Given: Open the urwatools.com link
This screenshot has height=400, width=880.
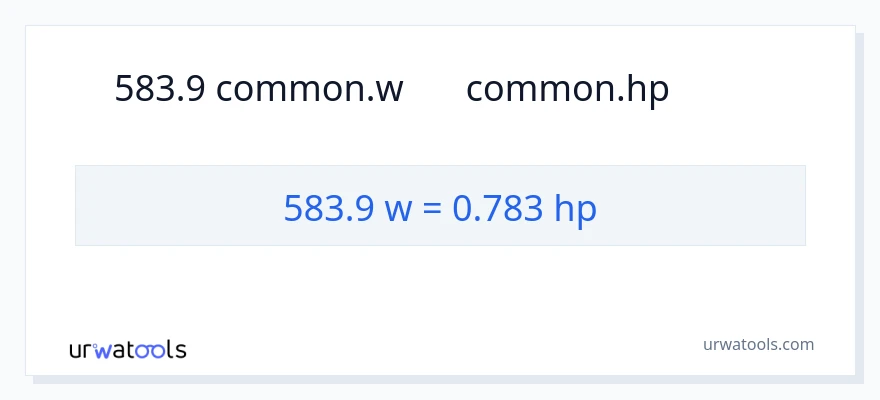Looking at the screenshot, I should pos(758,344).
